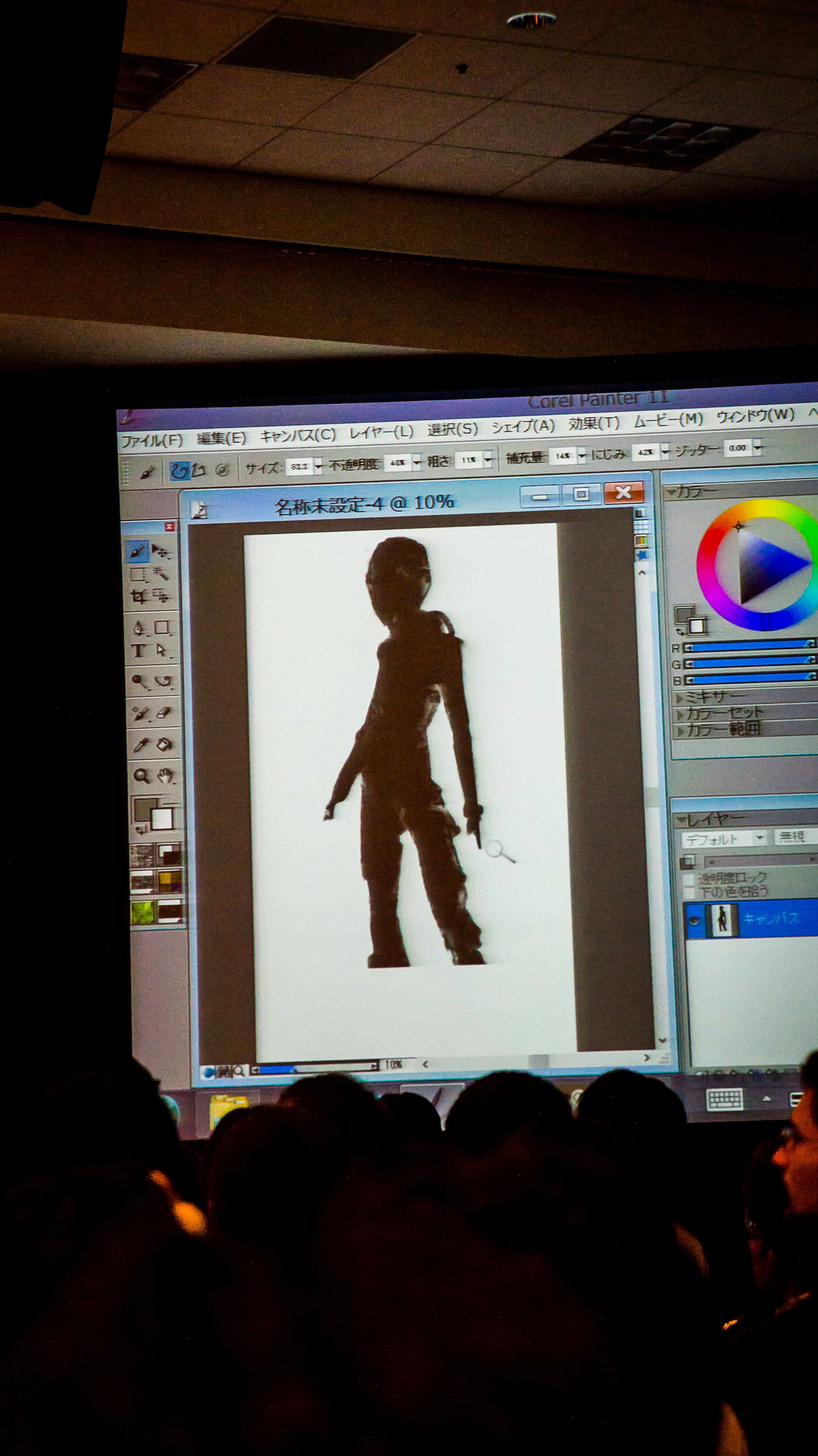Select the Cloner tool

(x=140, y=714)
